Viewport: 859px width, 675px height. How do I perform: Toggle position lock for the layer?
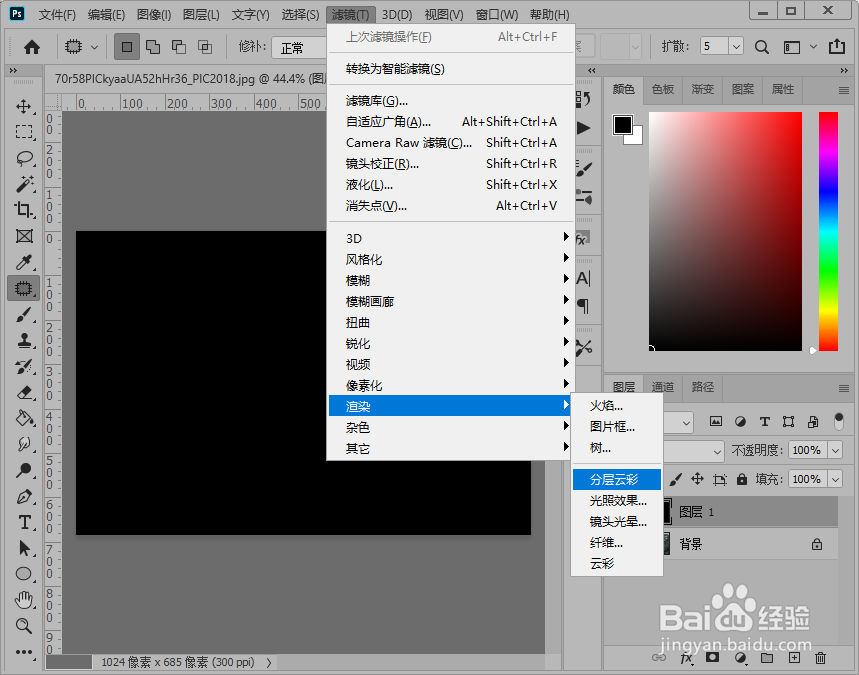click(x=698, y=479)
